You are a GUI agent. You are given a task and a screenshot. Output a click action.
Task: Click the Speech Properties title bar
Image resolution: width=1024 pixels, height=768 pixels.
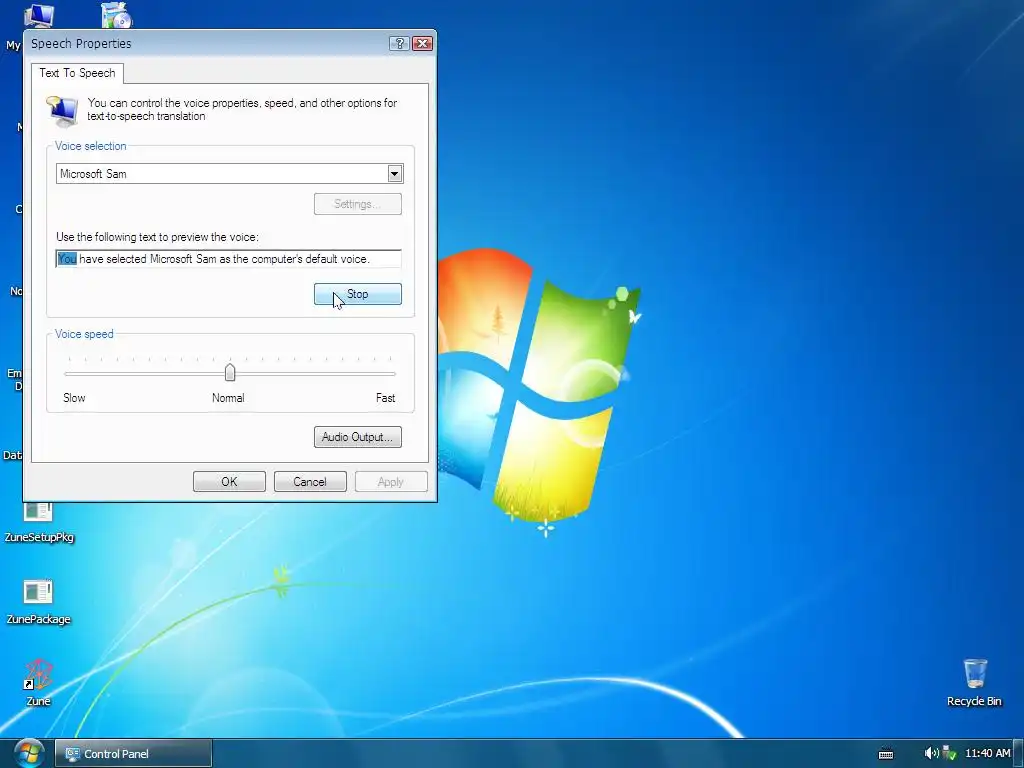[x=206, y=43]
